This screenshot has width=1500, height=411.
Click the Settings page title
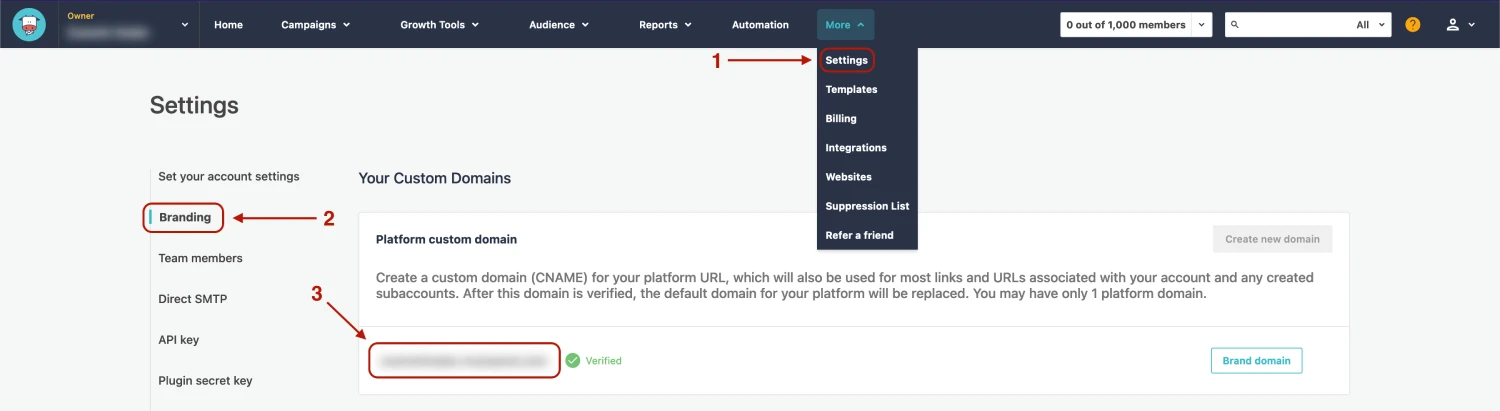[194, 105]
